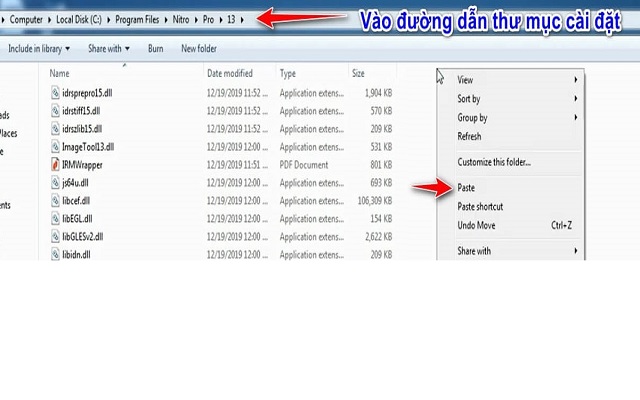The height and width of the screenshot is (400, 640).
Task: Click the idrsprepro15.dll file icon
Action: coord(55,93)
